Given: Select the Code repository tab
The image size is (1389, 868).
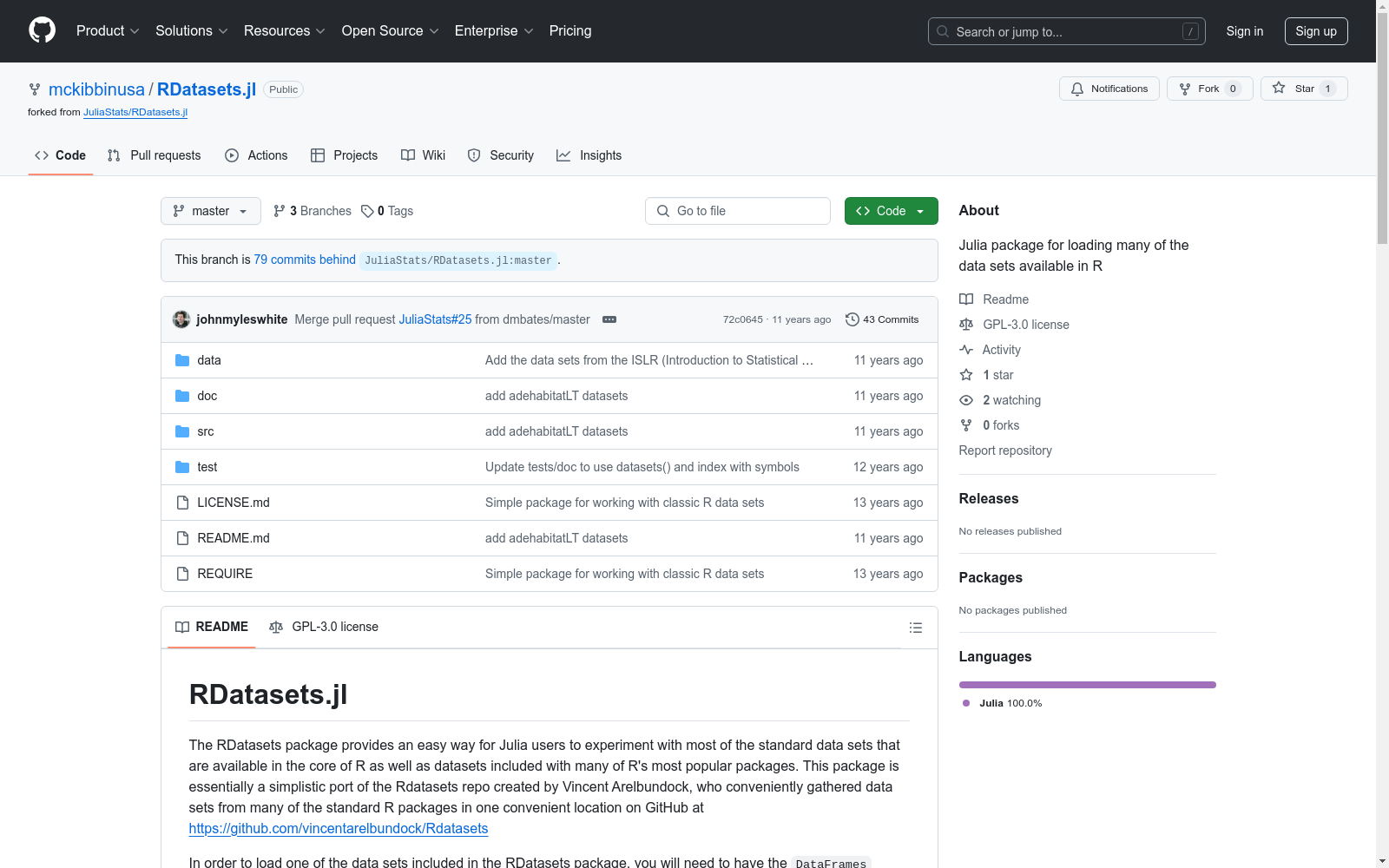Looking at the screenshot, I should pos(61,155).
